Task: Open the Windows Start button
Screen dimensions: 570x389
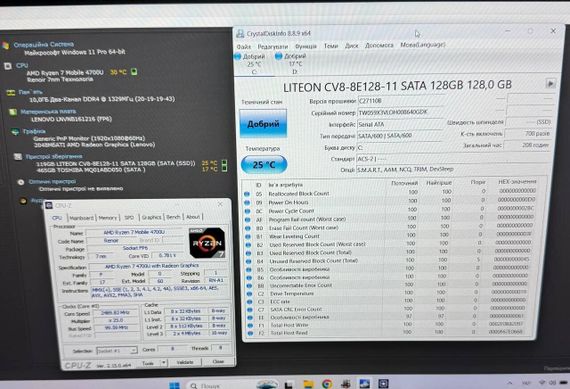Action: tap(174, 385)
